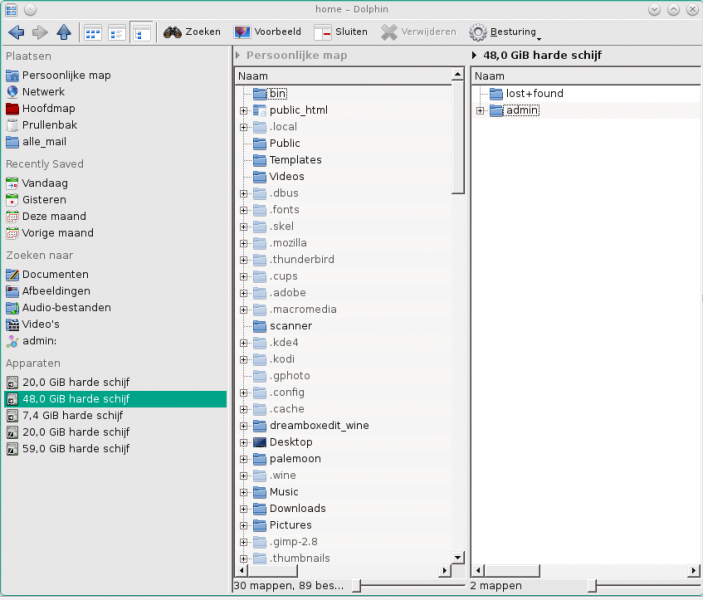
Task: Toggle the Voorbeeld preview button
Action: click(267, 32)
